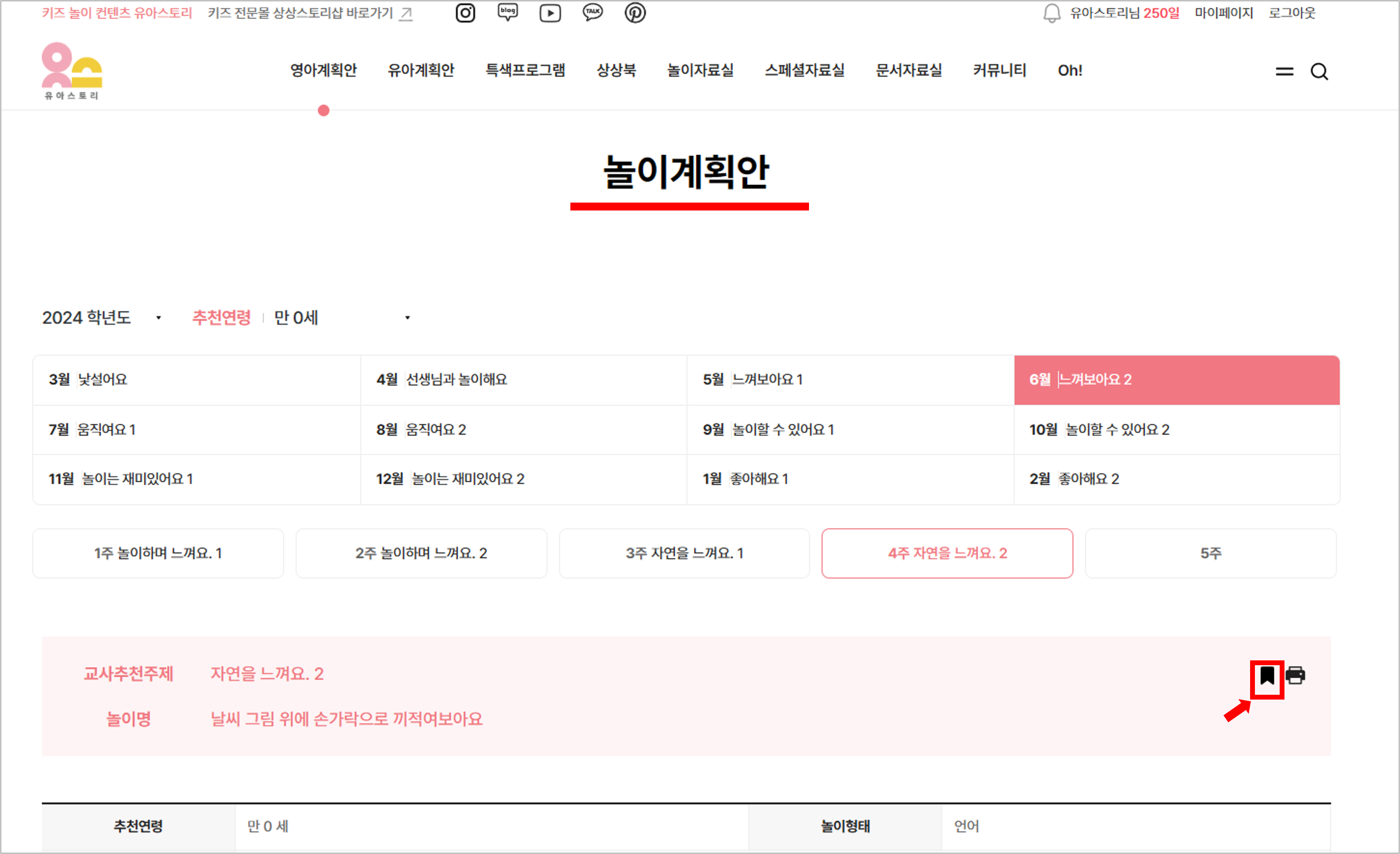Choose 3주 자연을 느껴요. 1
This screenshot has height=854, width=1400.
[x=684, y=553]
